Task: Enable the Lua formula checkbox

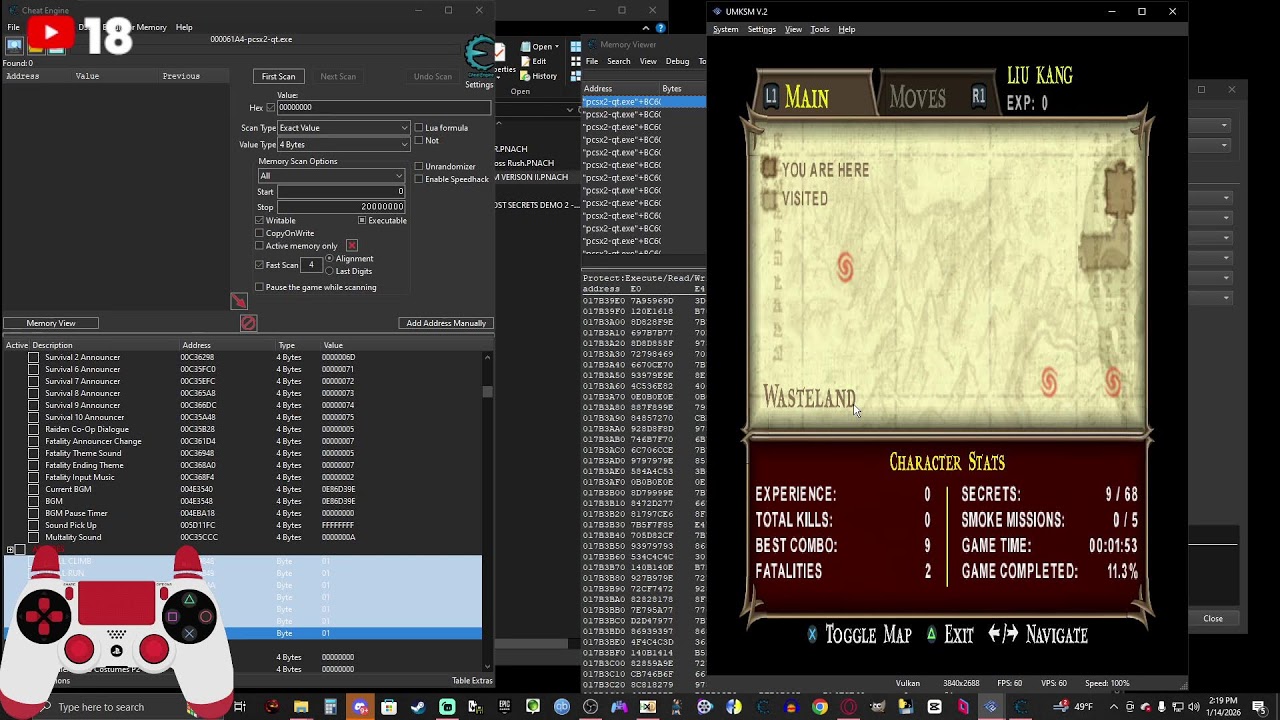Action: [x=419, y=128]
